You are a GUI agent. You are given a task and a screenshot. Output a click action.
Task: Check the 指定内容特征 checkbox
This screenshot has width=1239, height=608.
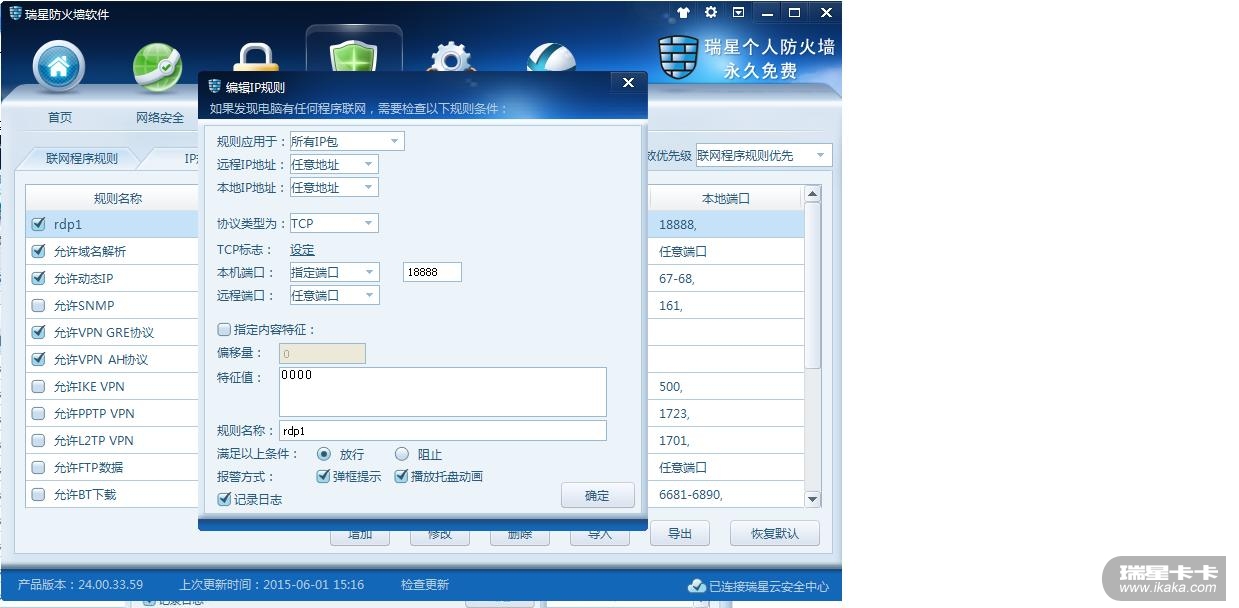(x=224, y=329)
